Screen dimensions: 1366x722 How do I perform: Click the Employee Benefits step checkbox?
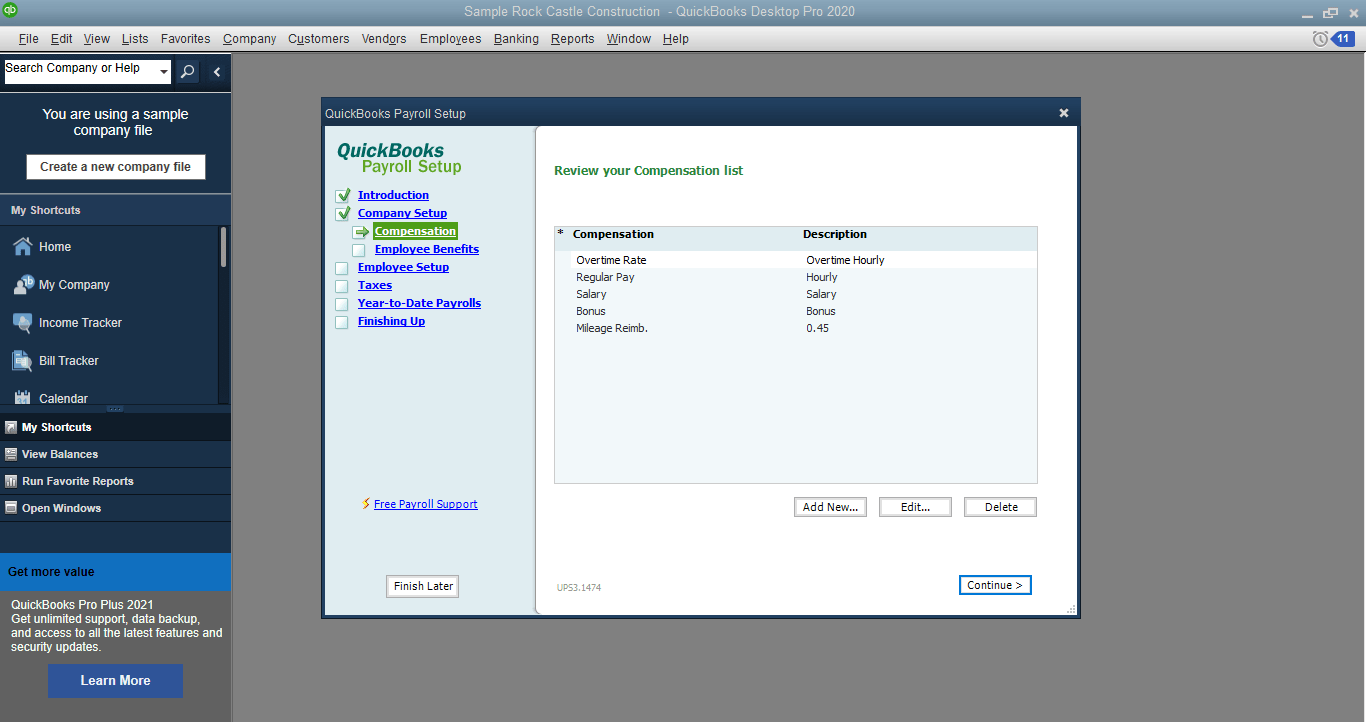click(358, 250)
